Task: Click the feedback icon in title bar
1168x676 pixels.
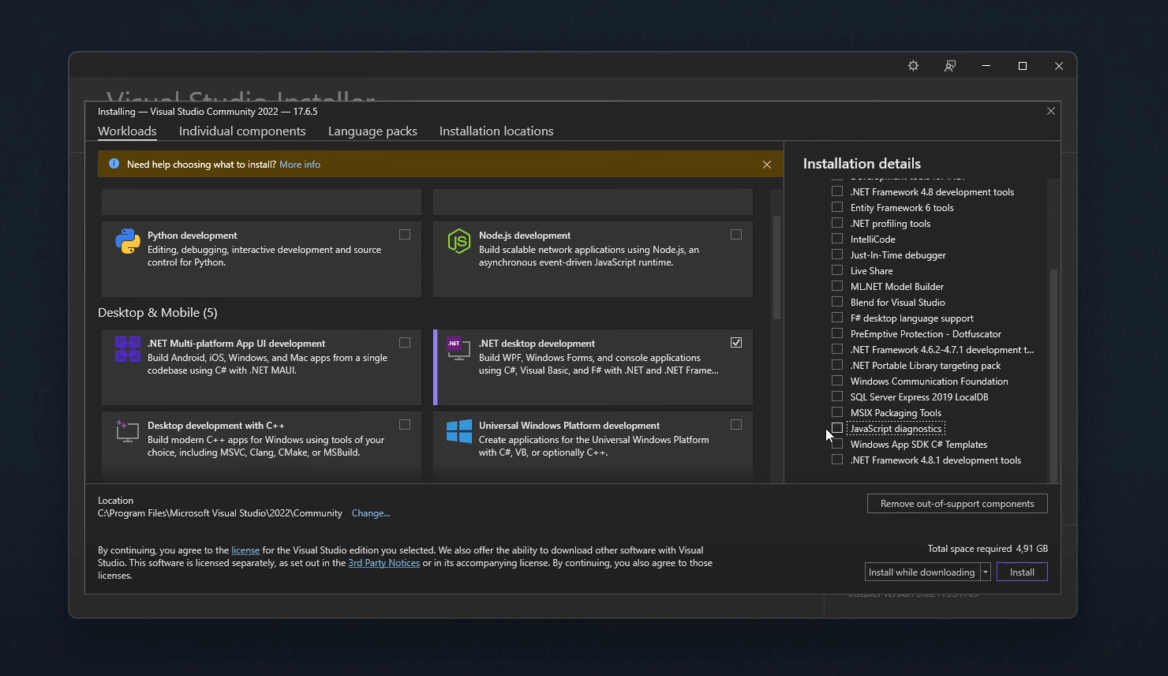Action: pos(950,66)
